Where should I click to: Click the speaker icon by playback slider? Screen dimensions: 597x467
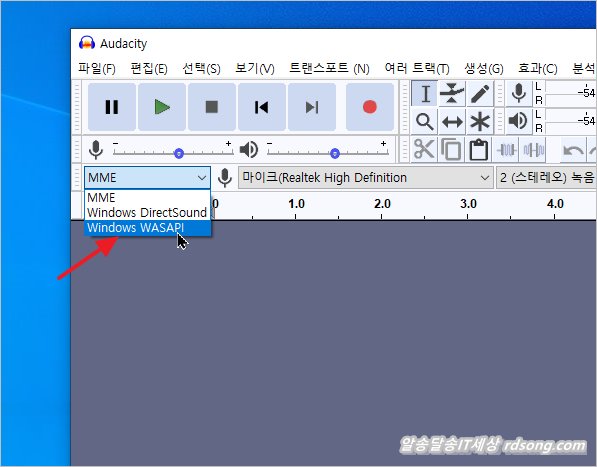pos(249,150)
